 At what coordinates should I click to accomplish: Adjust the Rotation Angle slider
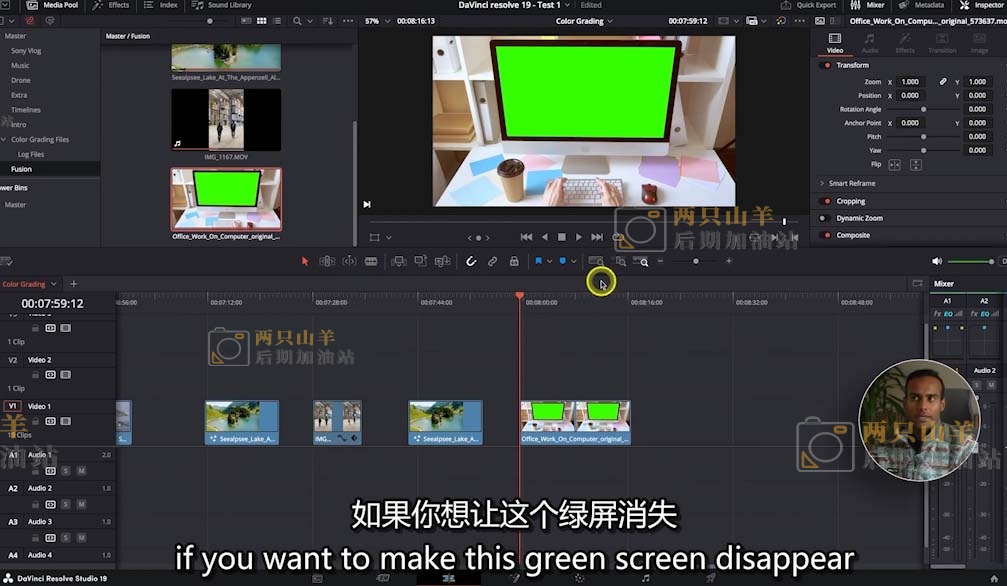pyautogui.click(x=923, y=109)
